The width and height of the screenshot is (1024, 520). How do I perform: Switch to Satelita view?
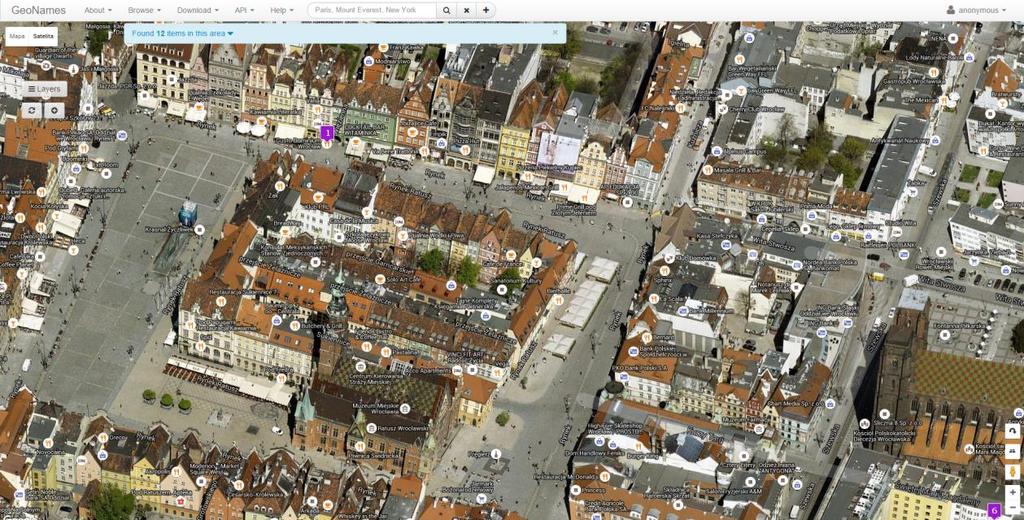click(x=44, y=37)
